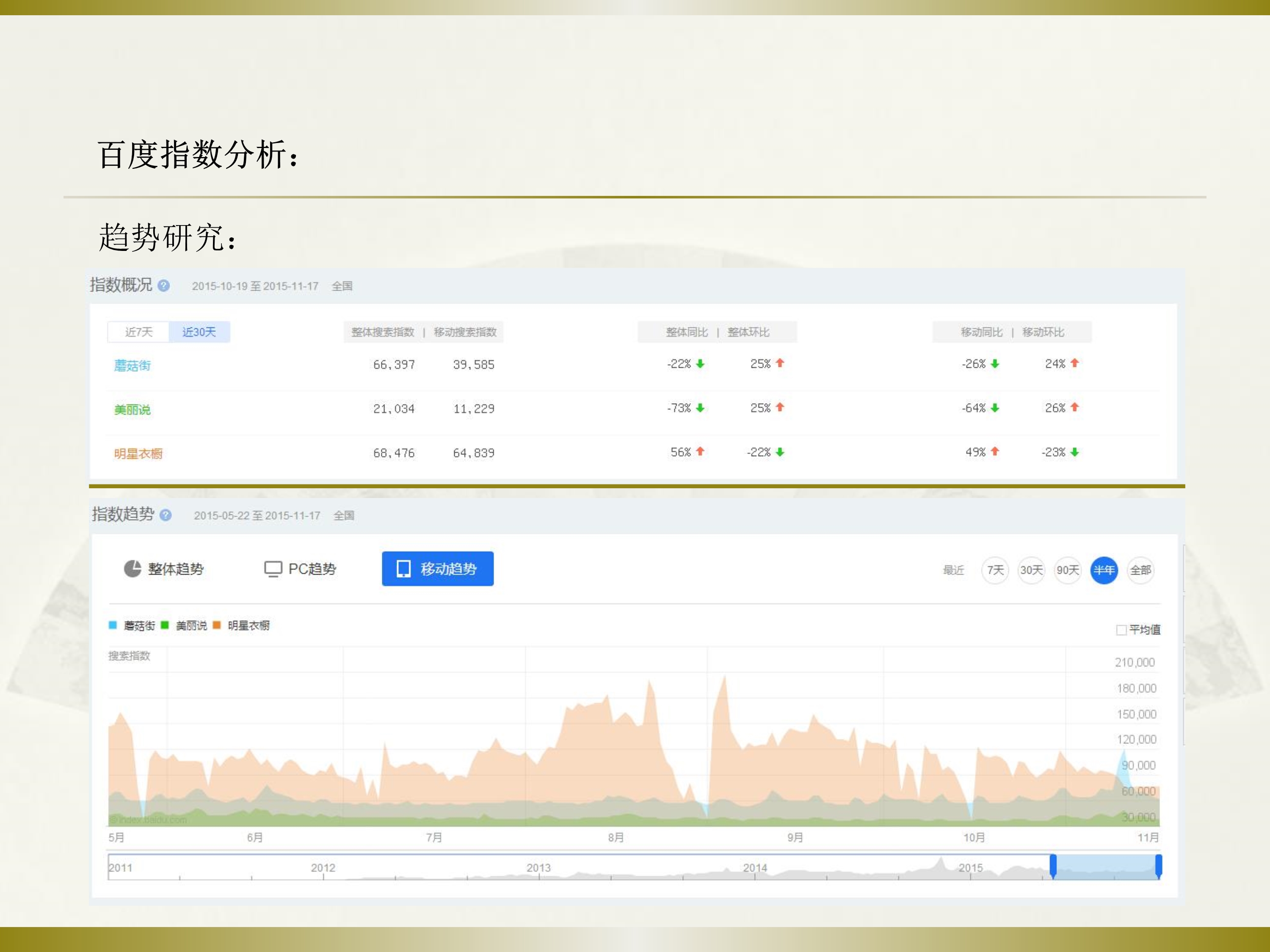Click the left timeline range handle
Viewport: 1270px width, 952px height.
tap(1053, 866)
